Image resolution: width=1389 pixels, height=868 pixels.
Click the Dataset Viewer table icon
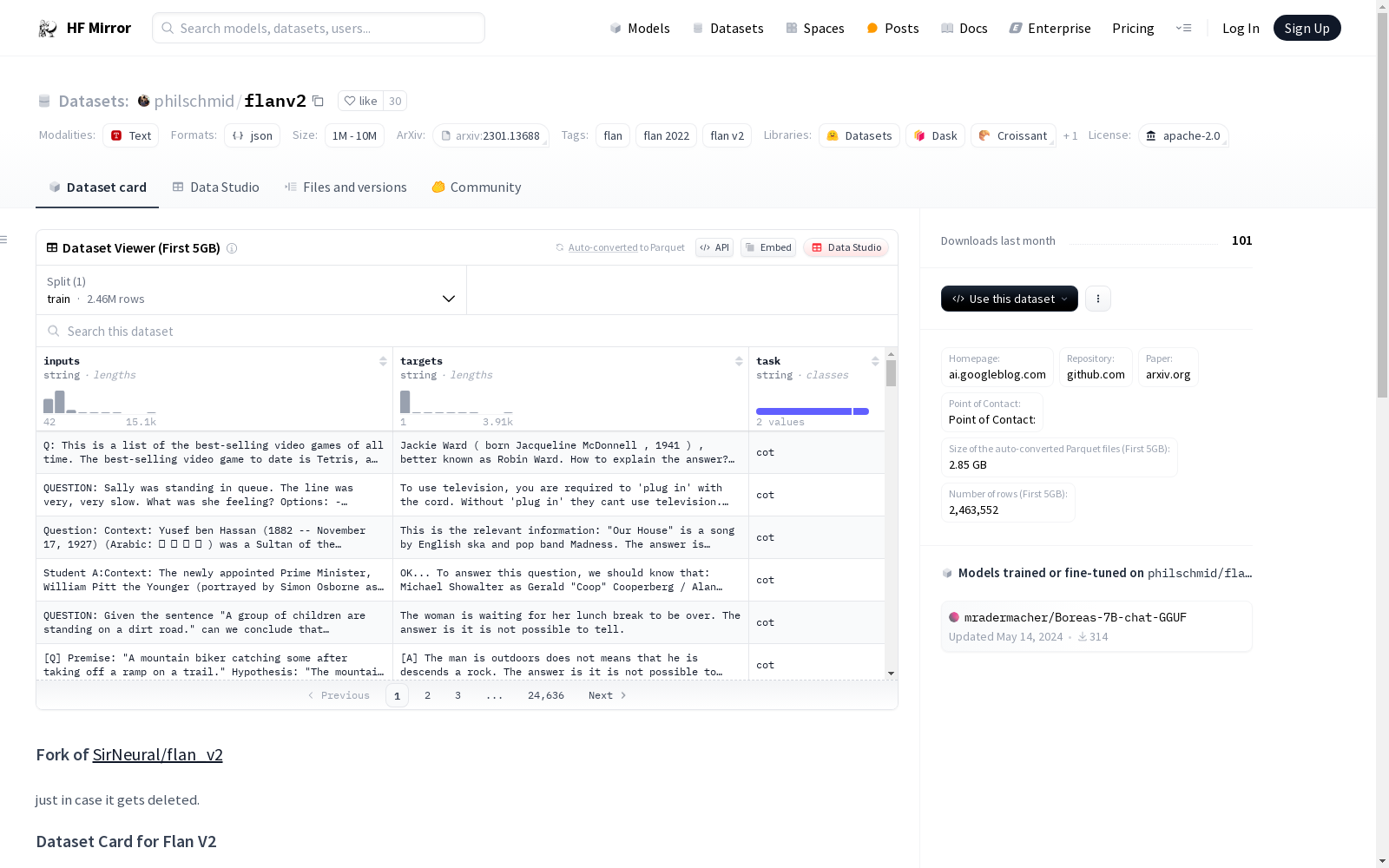pyautogui.click(x=52, y=247)
